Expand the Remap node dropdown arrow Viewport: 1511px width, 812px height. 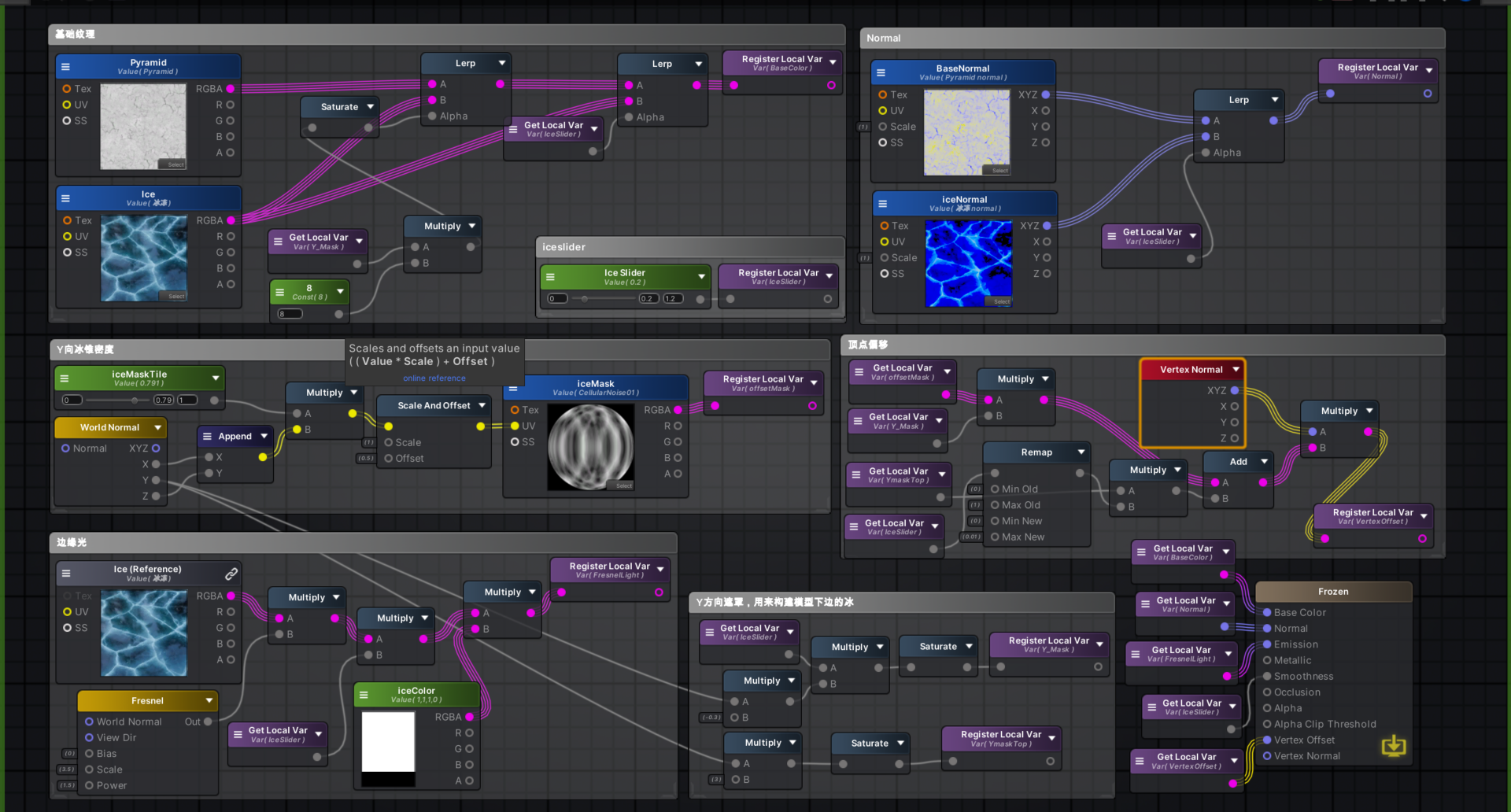[1081, 452]
